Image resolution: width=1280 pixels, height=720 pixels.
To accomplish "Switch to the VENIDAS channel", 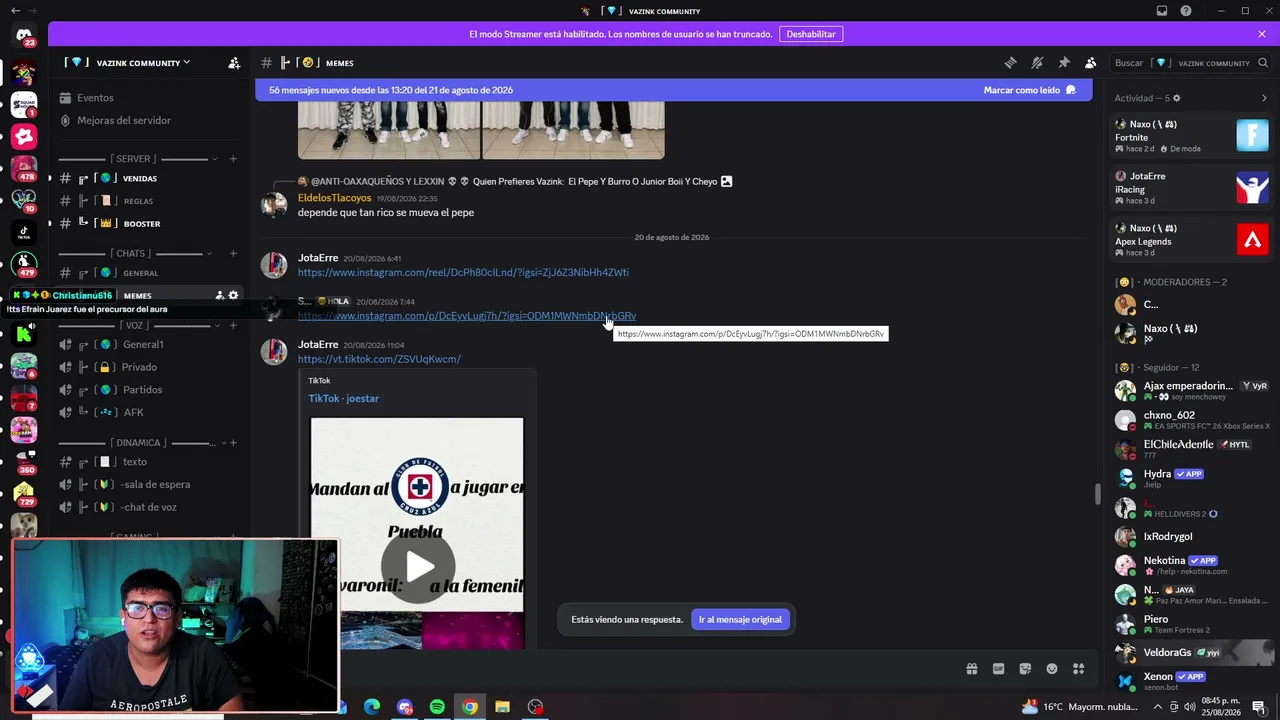I will click(x=150, y=178).
